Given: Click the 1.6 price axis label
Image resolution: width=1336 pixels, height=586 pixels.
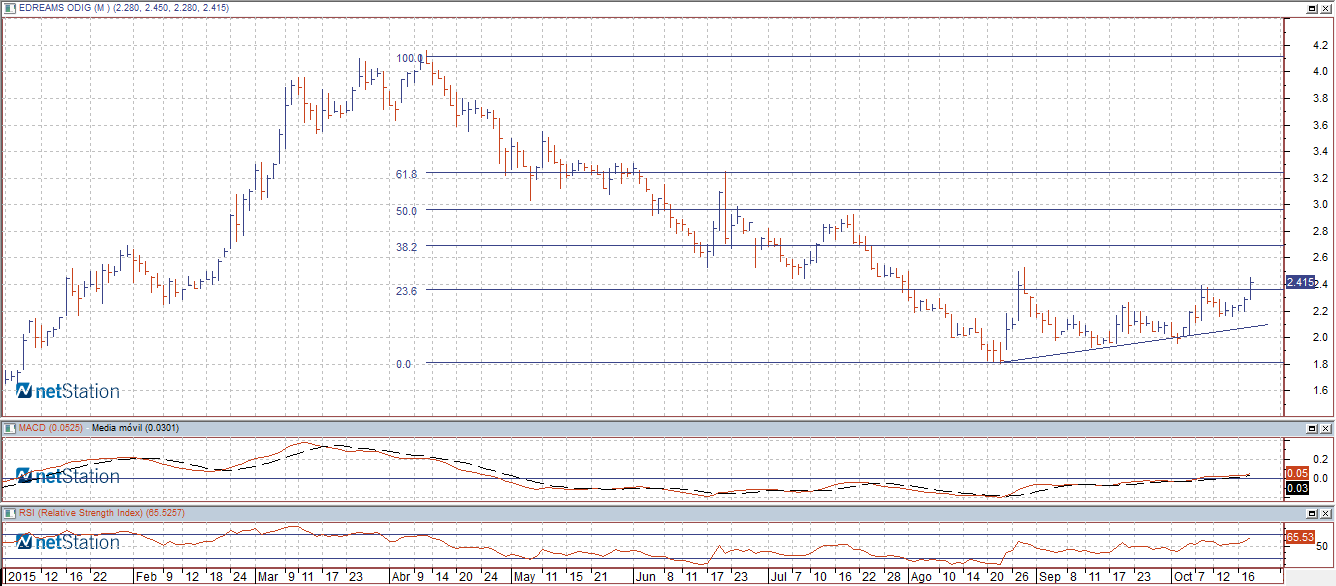Looking at the screenshot, I should [x=1321, y=391].
